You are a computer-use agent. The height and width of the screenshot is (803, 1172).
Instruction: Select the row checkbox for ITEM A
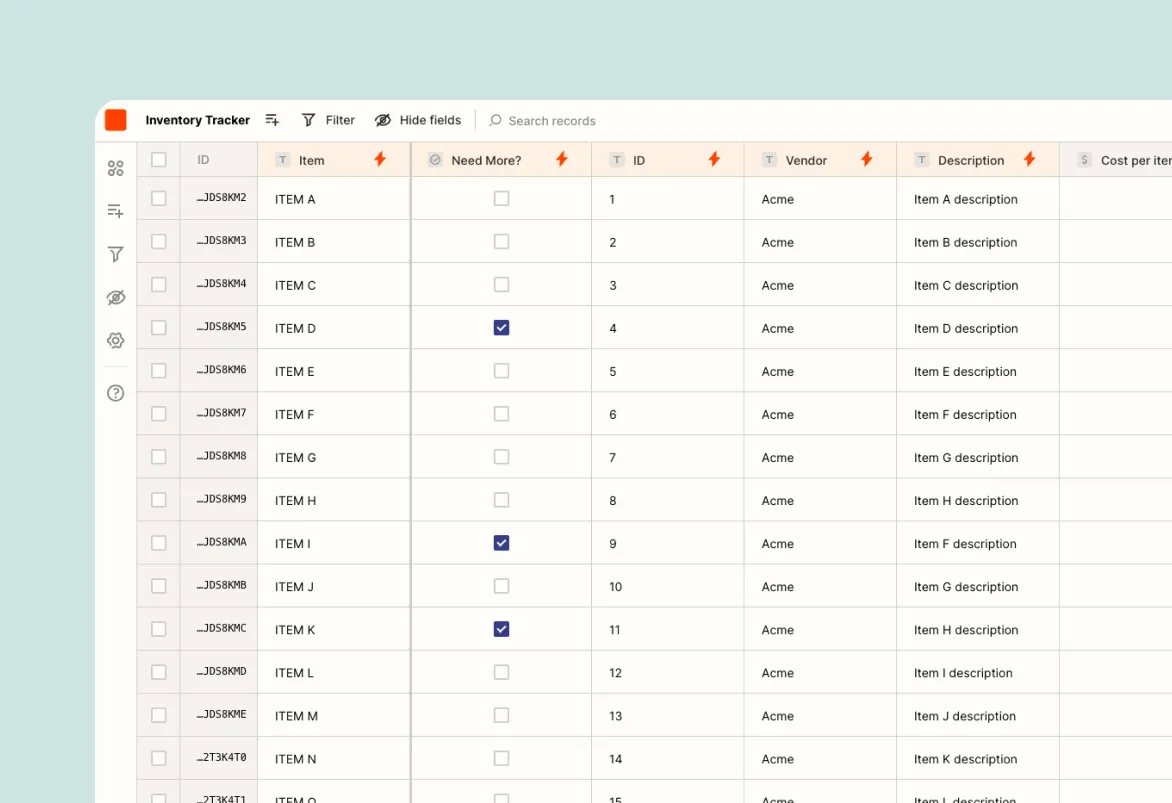[158, 198]
